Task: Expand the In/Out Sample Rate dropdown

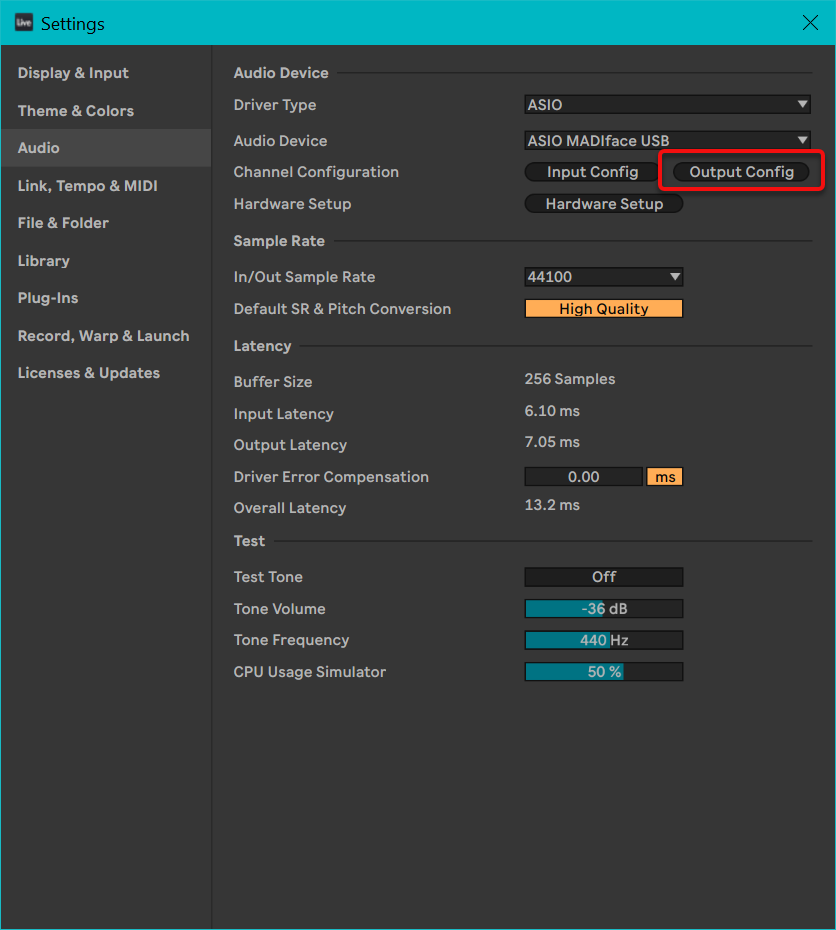Action: click(603, 277)
